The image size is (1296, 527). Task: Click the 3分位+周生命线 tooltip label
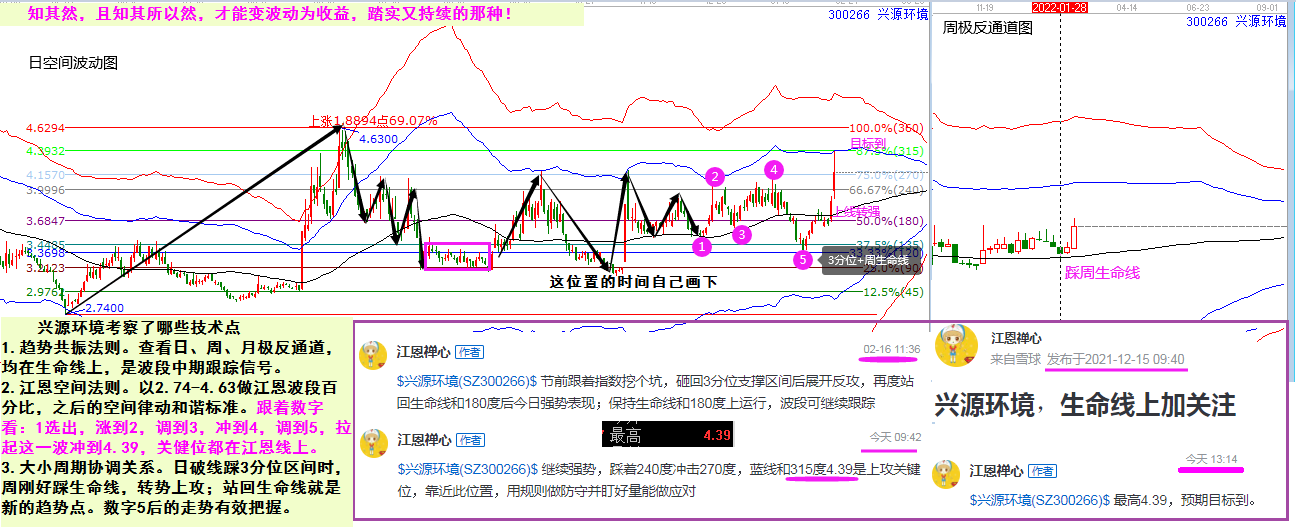coord(868,260)
